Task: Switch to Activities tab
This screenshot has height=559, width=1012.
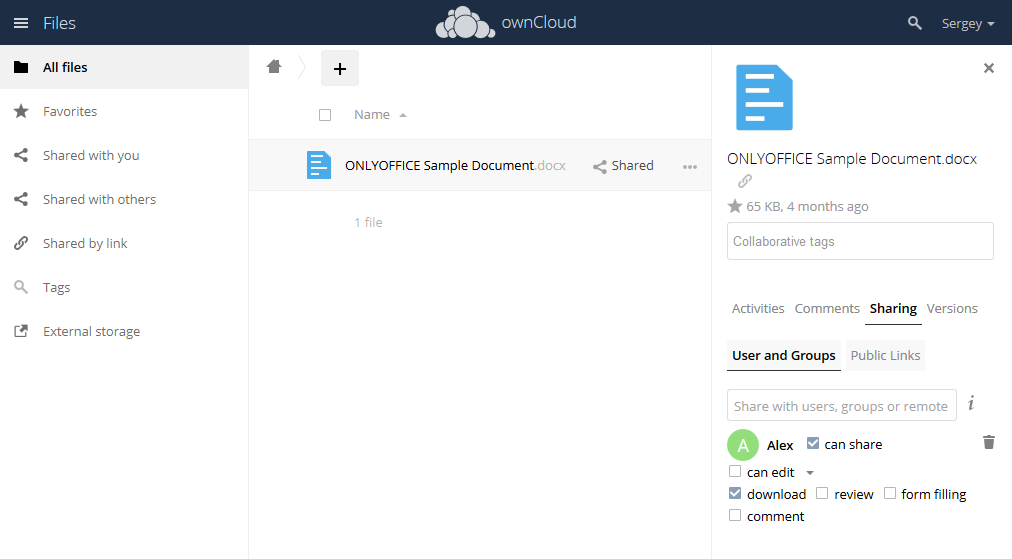Action: click(x=758, y=309)
